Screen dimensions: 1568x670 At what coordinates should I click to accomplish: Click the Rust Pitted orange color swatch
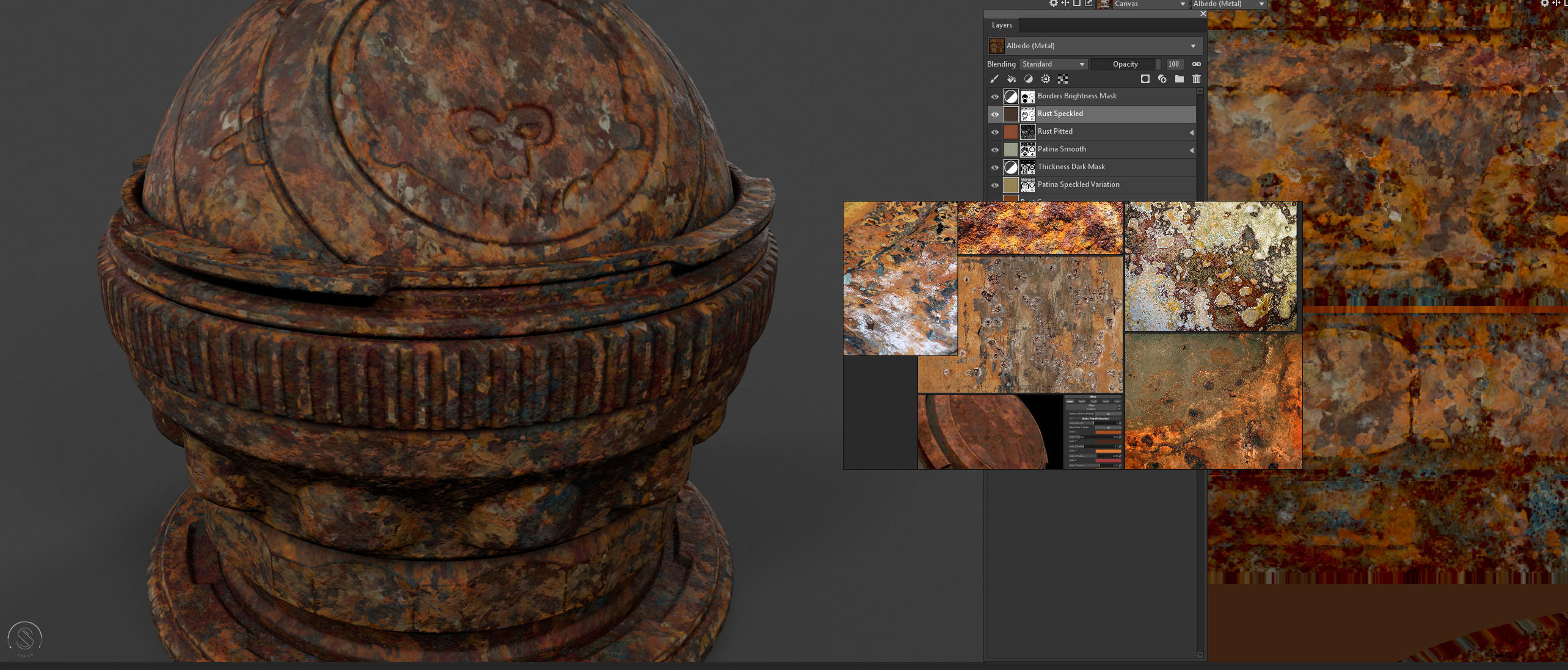point(1011,132)
